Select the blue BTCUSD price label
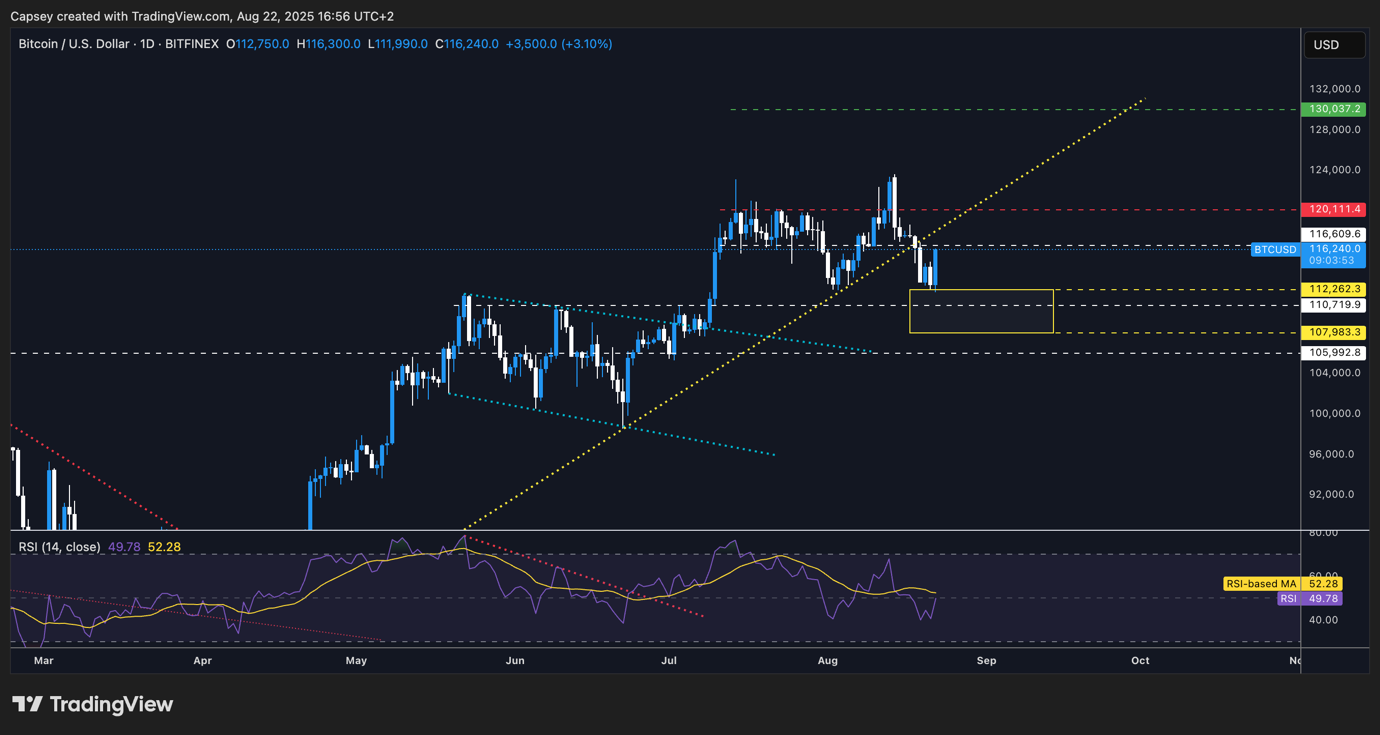1380x735 pixels. click(1274, 249)
